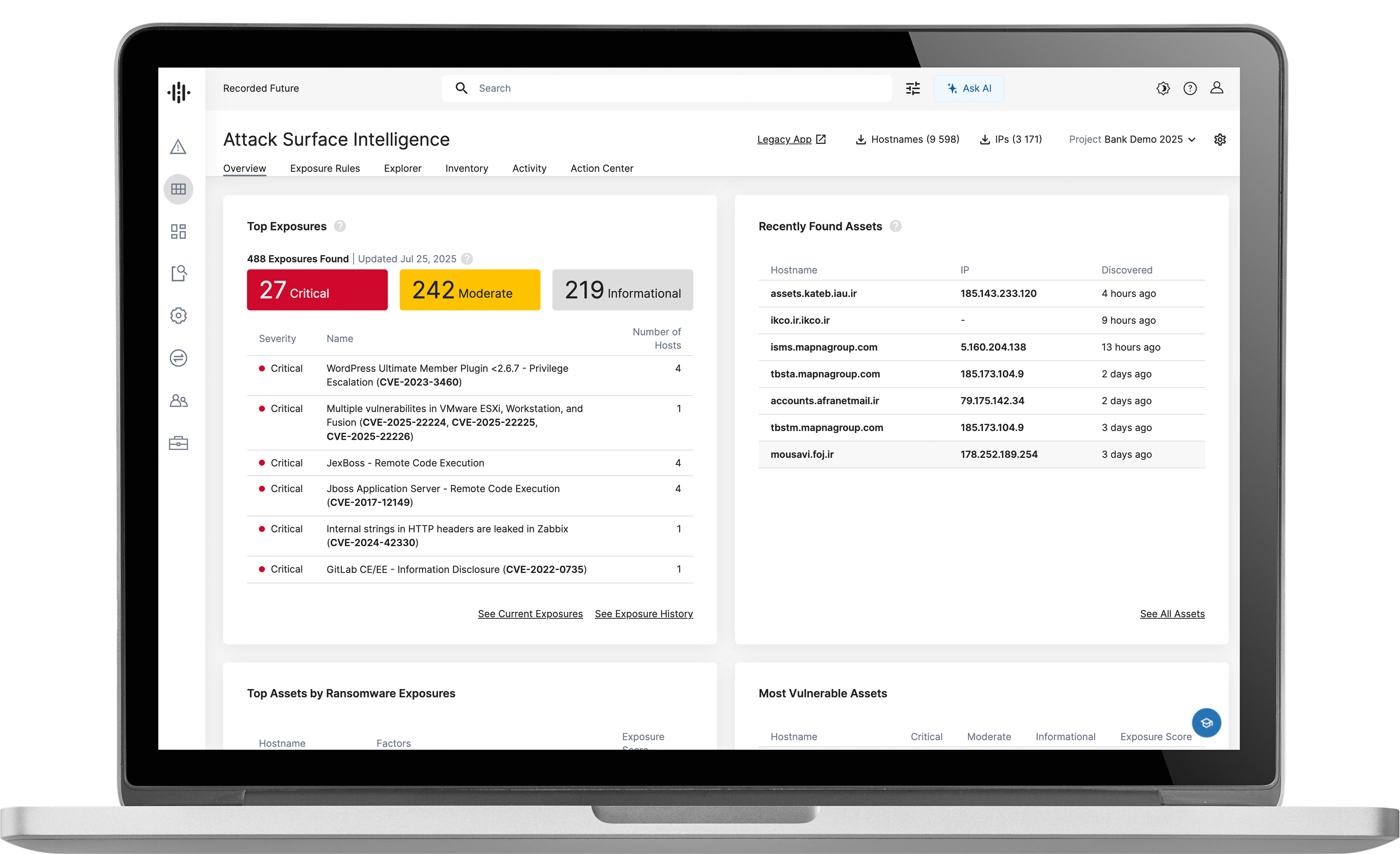
Task: Open See Current Exposures link
Action: [530, 614]
